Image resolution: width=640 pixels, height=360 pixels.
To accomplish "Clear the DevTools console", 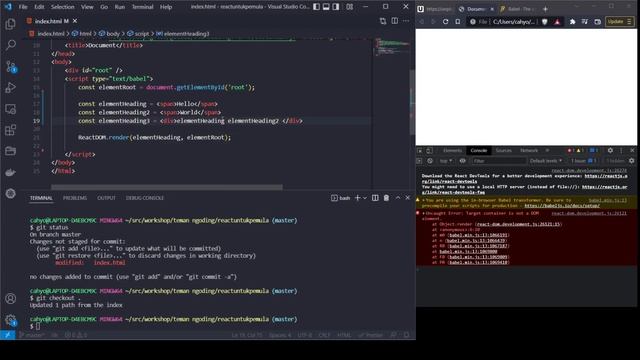I will [430, 161].
